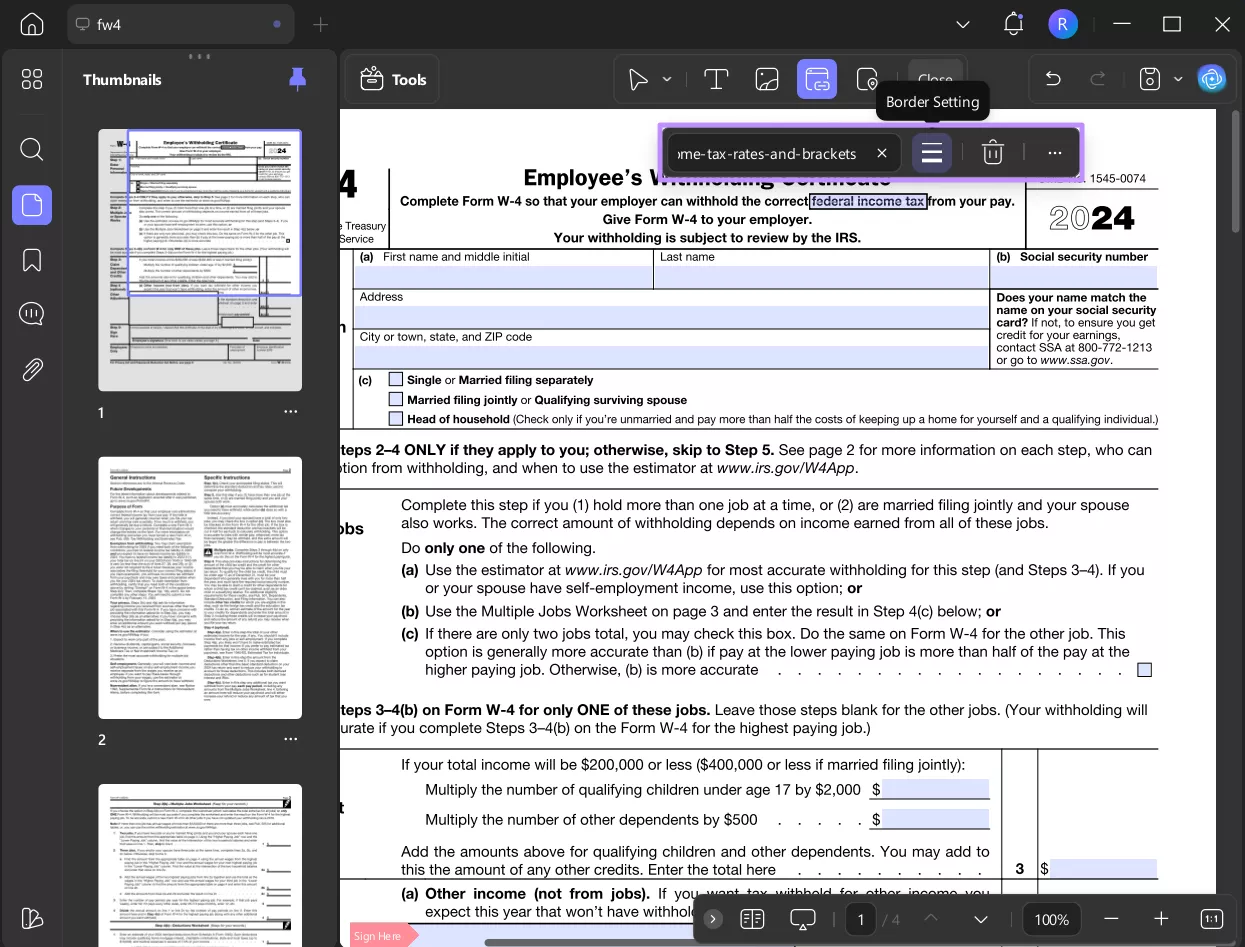1245x947 pixels.
Task: Open the search panel in left sidebar
Action: [32, 150]
